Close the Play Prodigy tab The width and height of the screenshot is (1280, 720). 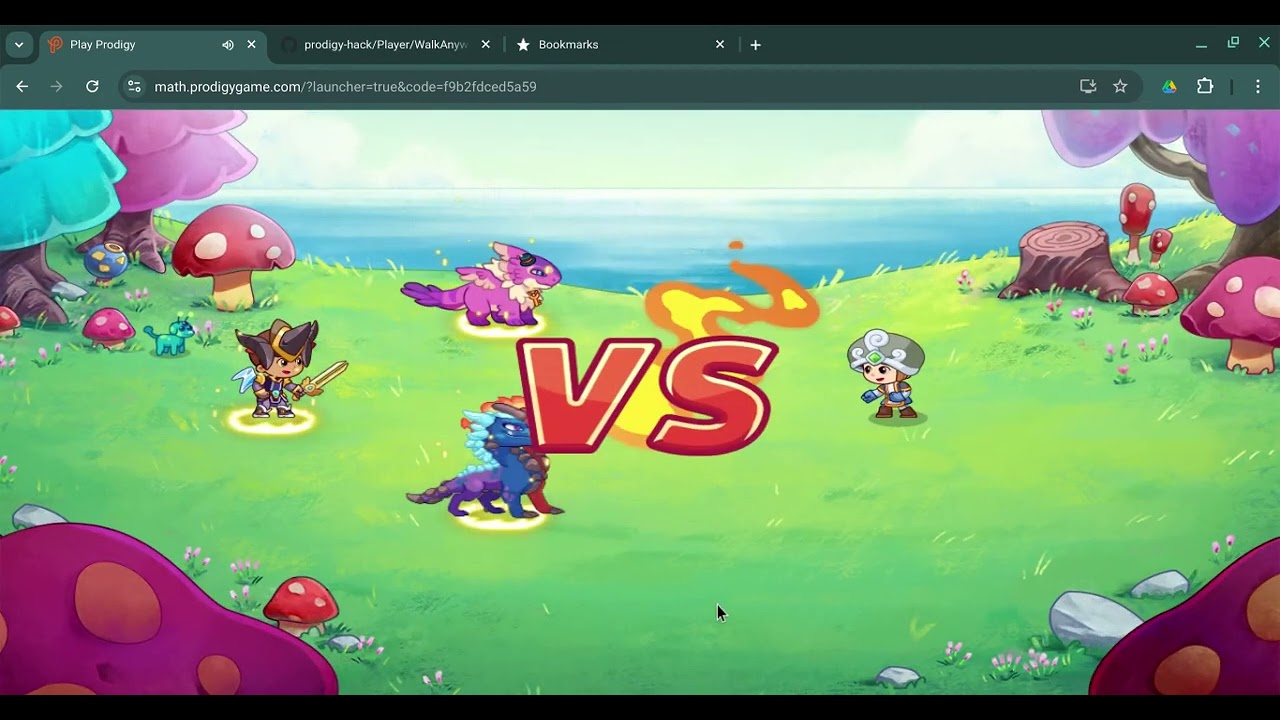(251, 45)
